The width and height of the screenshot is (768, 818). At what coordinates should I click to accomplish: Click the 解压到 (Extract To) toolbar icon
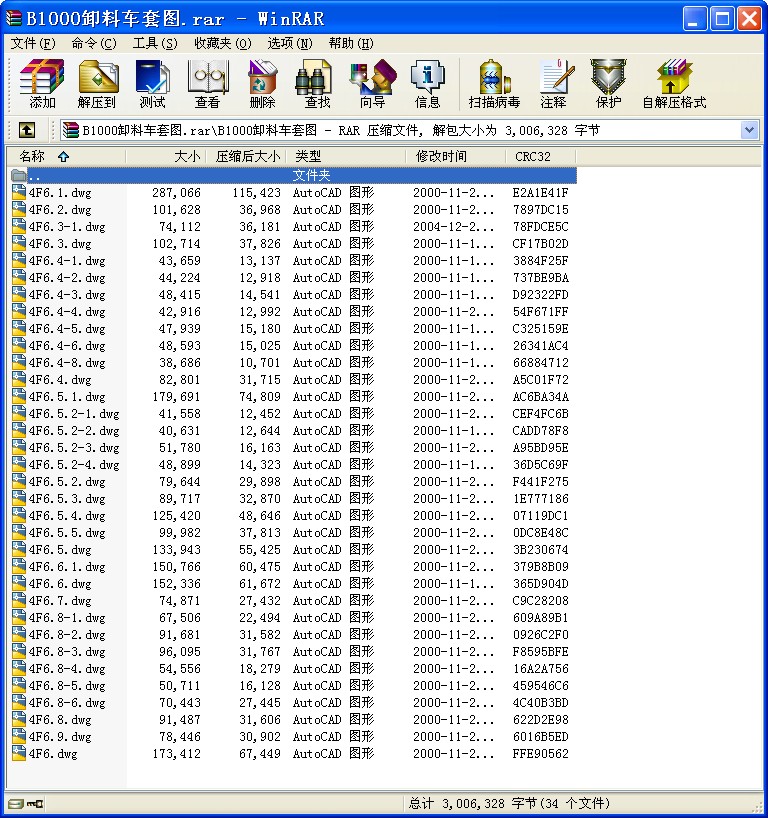(98, 77)
